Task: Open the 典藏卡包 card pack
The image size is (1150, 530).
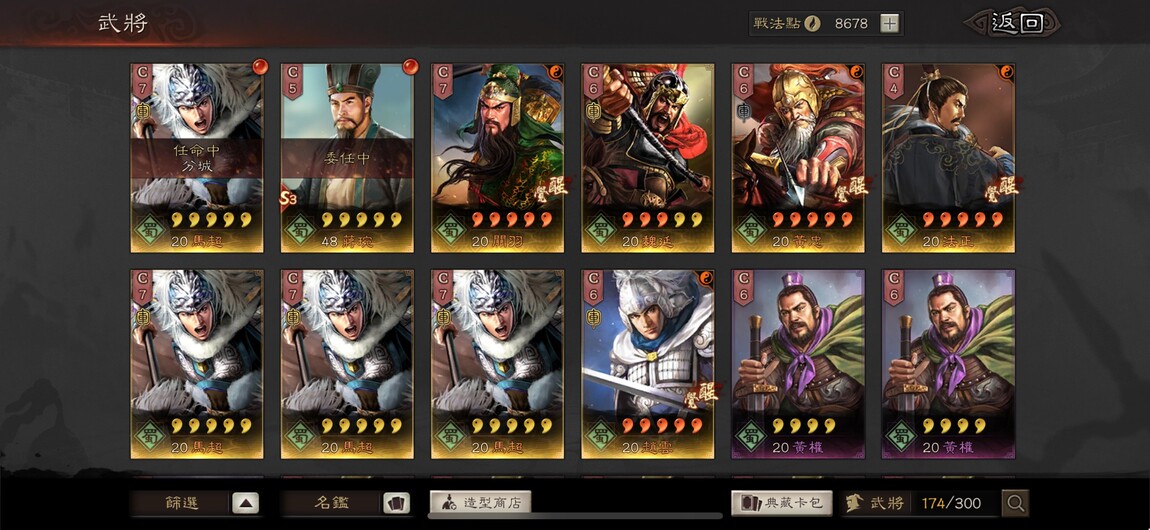Action: pyautogui.click(x=782, y=503)
